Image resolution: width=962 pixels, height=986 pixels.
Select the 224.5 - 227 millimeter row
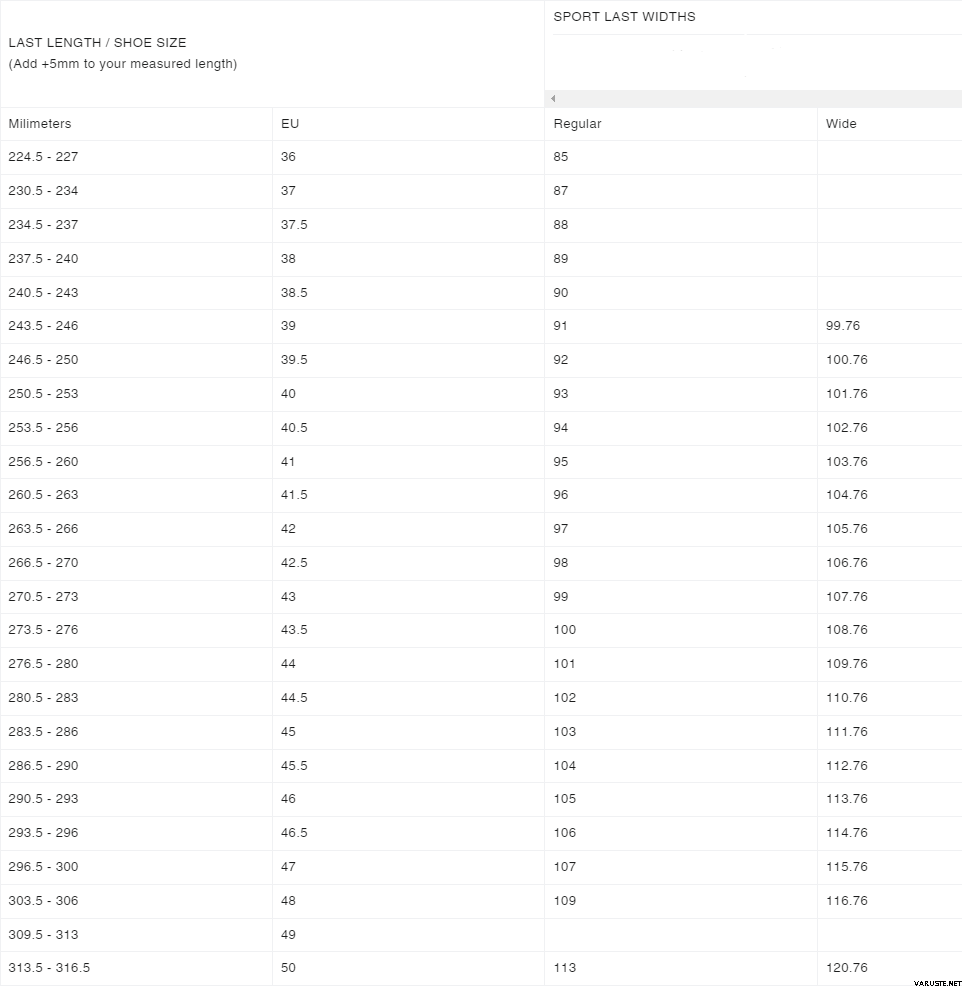[x=43, y=157]
